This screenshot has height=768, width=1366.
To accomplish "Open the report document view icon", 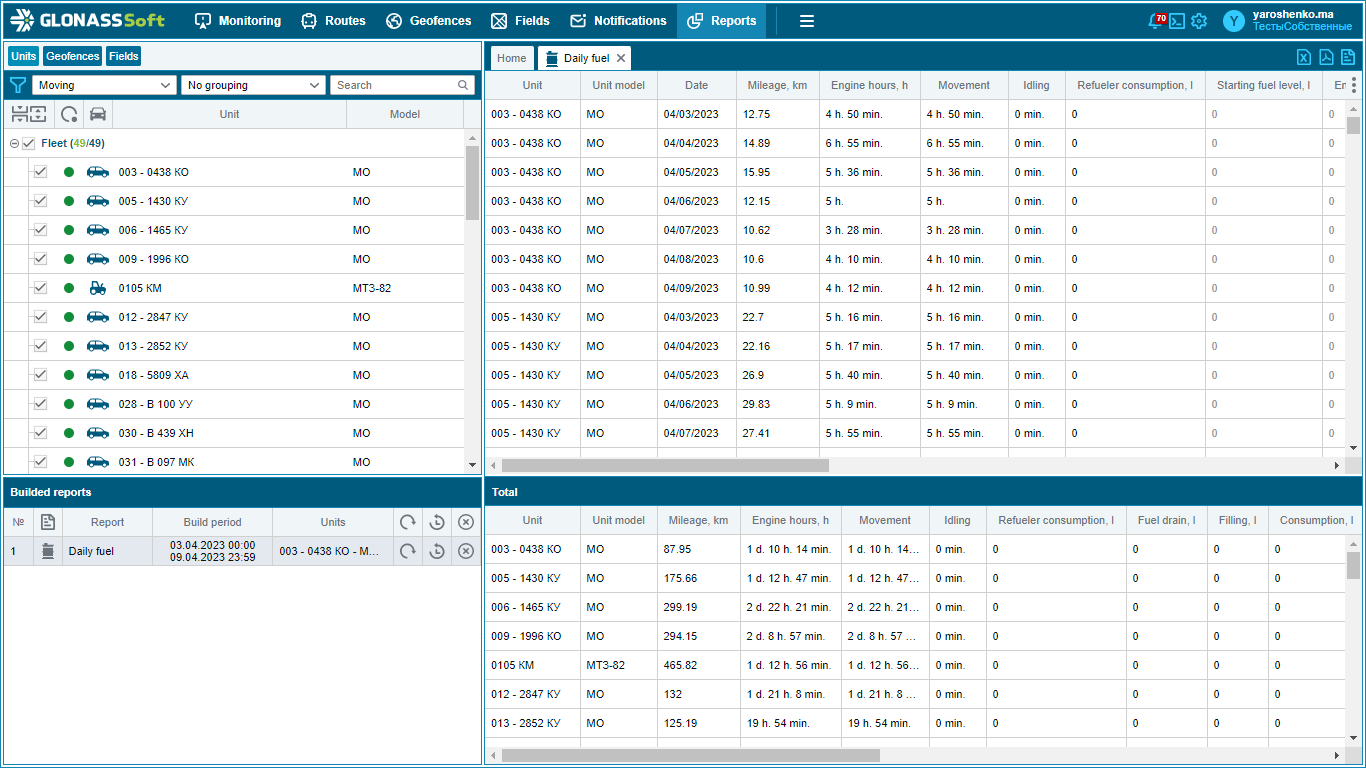I will point(1348,57).
